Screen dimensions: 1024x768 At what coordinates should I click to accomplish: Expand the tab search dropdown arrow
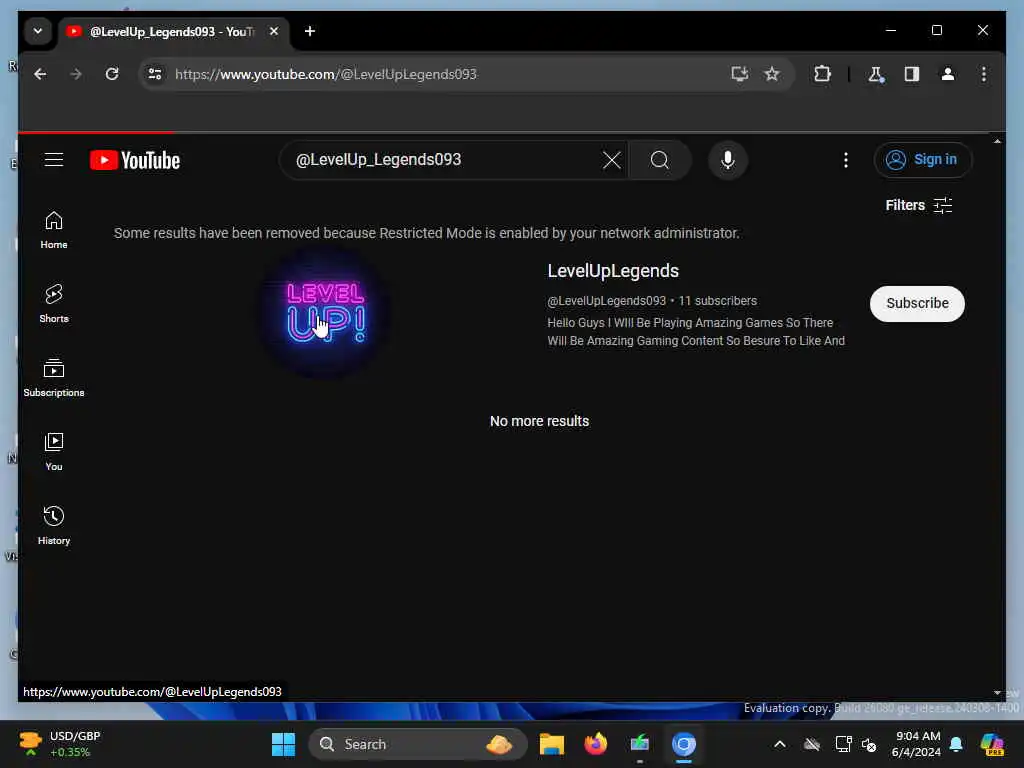click(x=38, y=31)
